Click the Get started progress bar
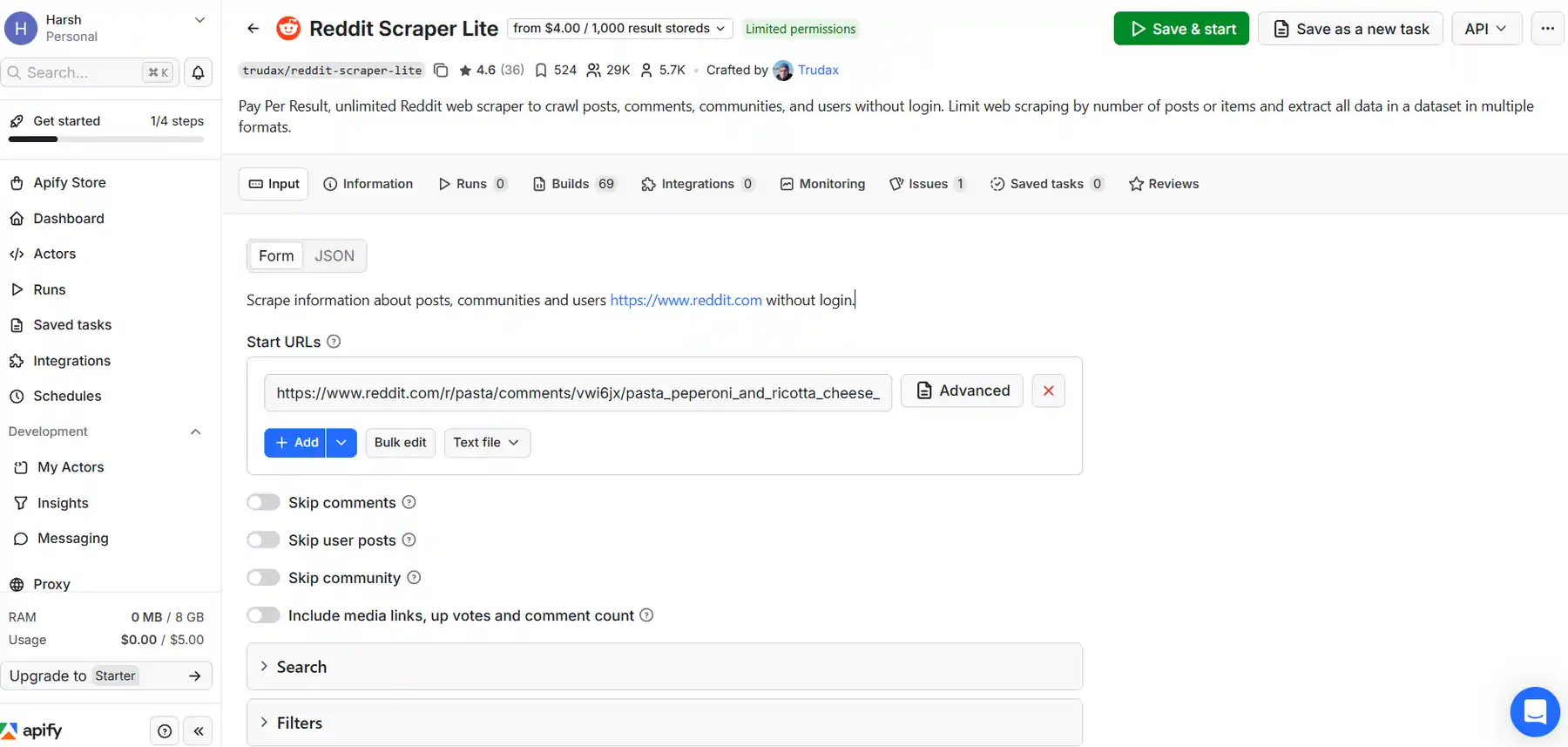The width and height of the screenshot is (1568, 747). (x=106, y=139)
